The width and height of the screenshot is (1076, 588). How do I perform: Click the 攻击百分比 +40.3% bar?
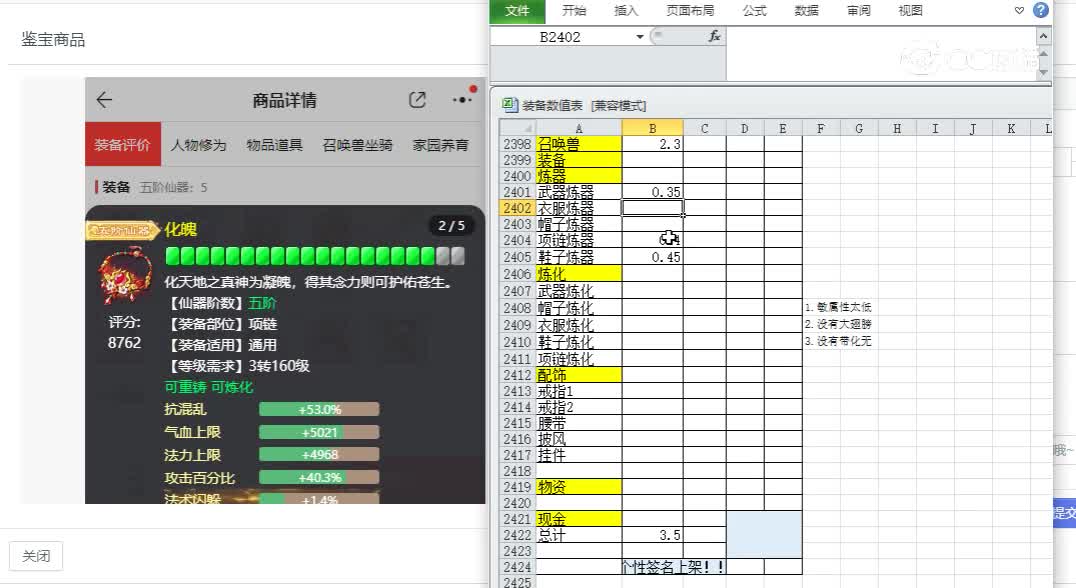point(319,478)
